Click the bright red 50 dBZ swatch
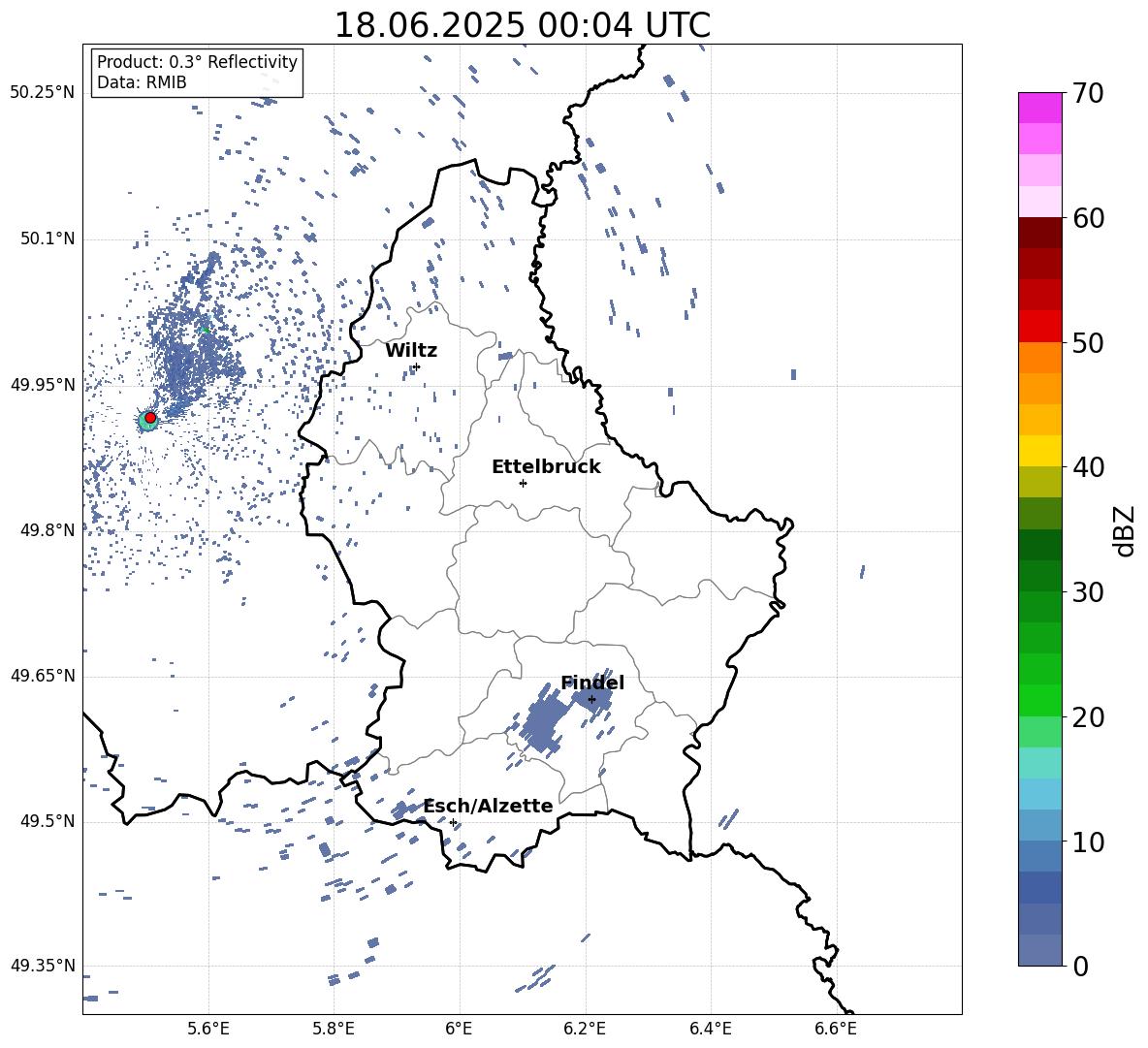The height and width of the screenshot is (1048, 1148). (1039, 327)
